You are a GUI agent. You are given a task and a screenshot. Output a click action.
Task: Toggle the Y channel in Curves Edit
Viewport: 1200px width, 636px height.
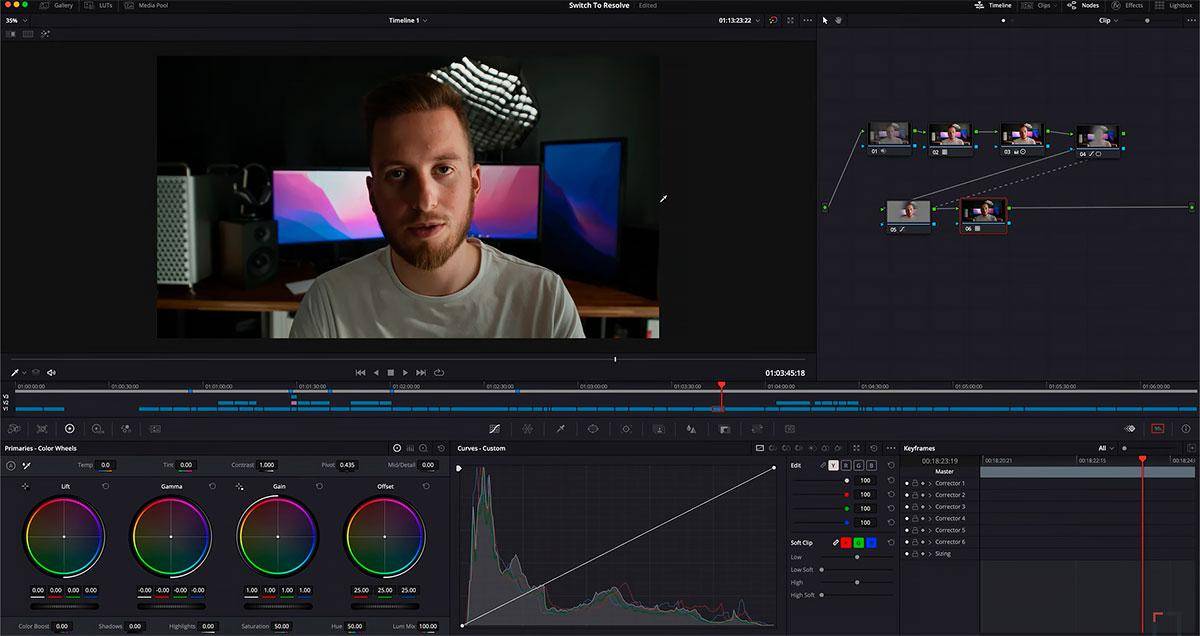[x=833, y=465]
